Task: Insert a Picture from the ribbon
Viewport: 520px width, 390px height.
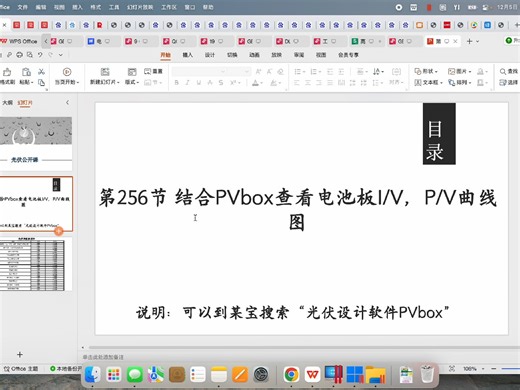Action: click(459, 71)
